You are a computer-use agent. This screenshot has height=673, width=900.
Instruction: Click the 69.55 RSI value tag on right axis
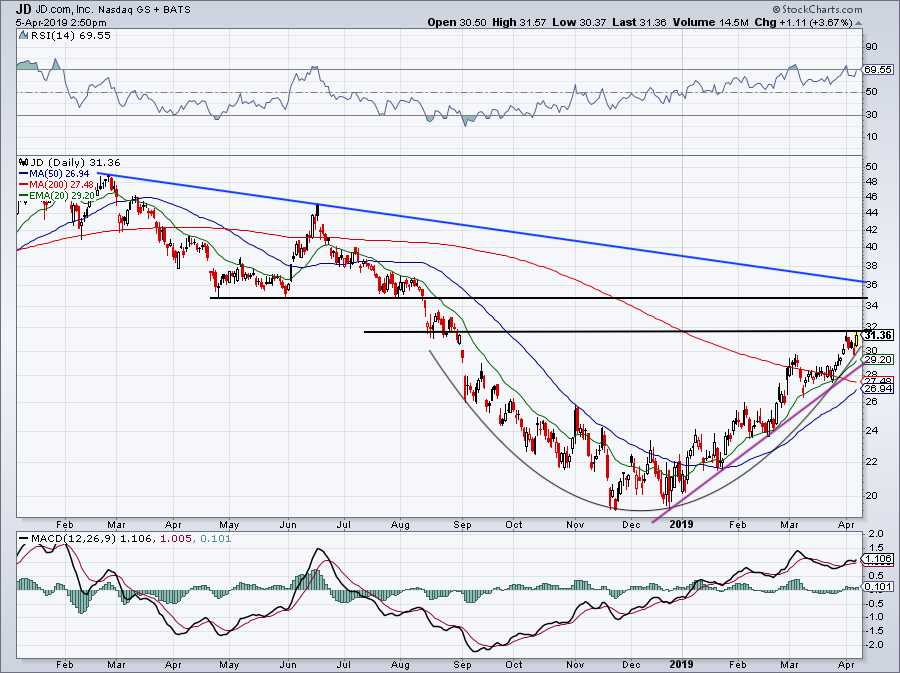(878, 69)
